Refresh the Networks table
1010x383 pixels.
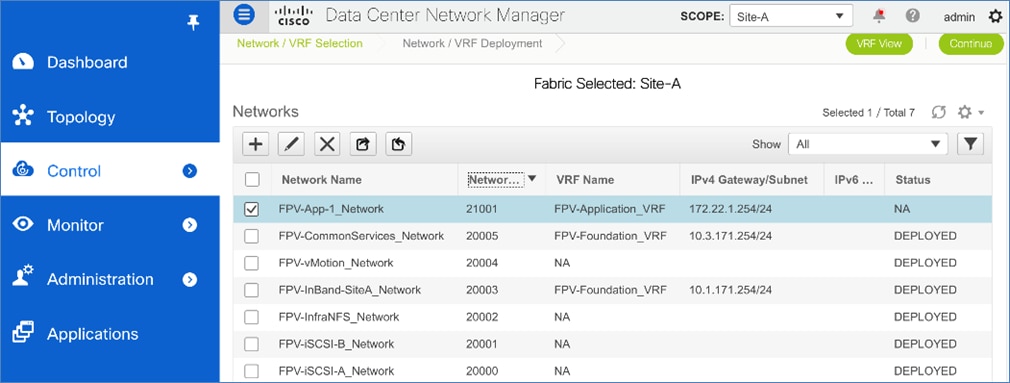click(x=939, y=113)
